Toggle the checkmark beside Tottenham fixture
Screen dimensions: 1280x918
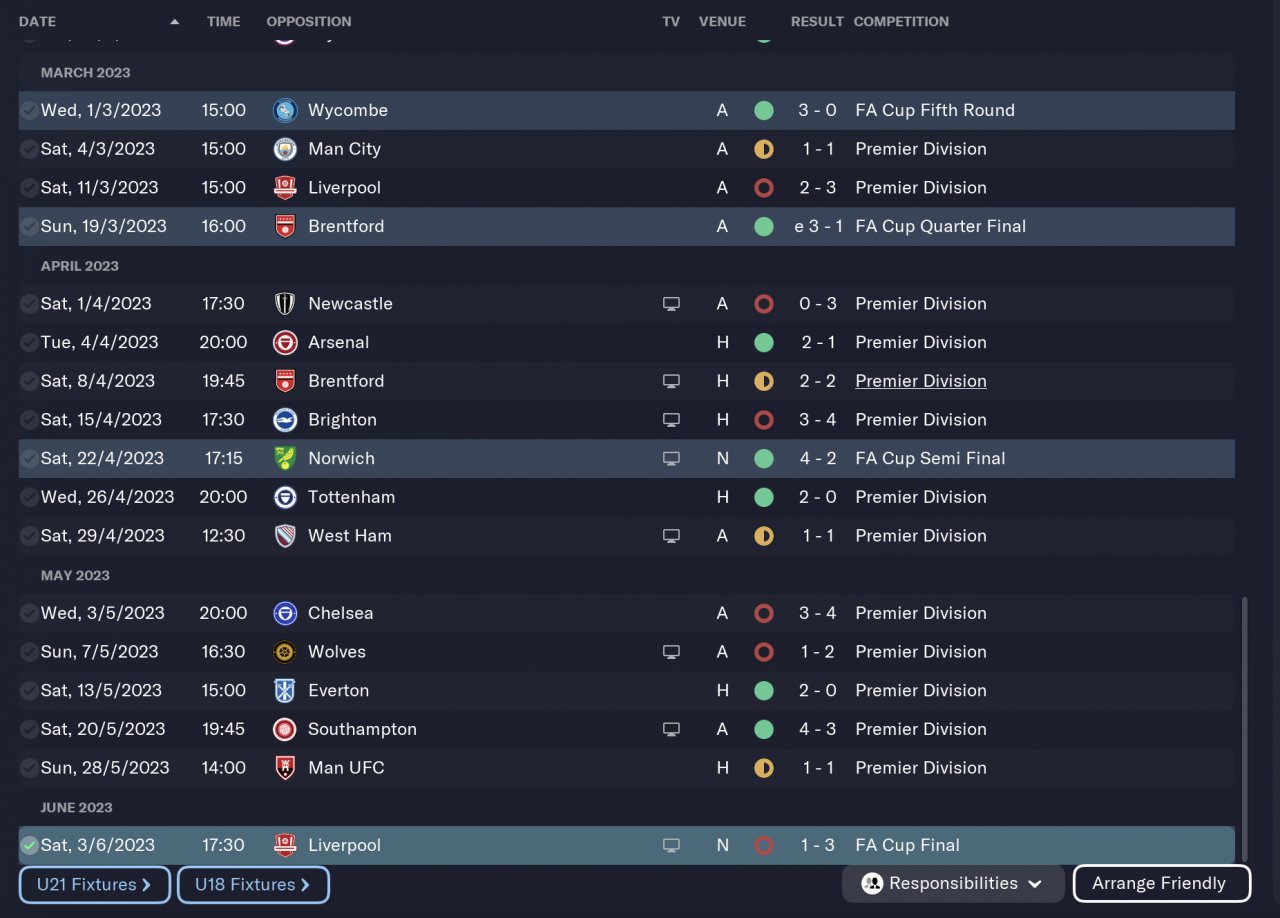pyautogui.click(x=30, y=498)
